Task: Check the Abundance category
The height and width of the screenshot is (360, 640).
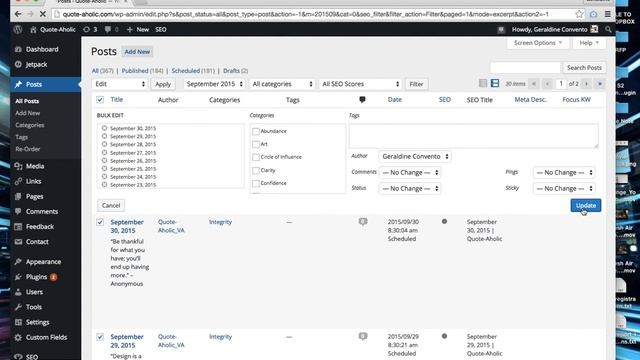Action: pyautogui.click(x=256, y=131)
